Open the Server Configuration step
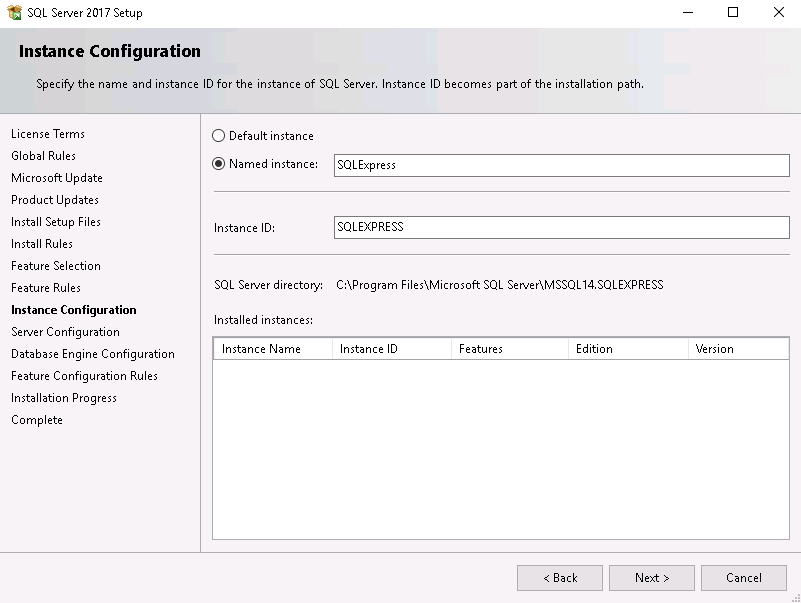This screenshot has width=801, height=603. coord(65,332)
